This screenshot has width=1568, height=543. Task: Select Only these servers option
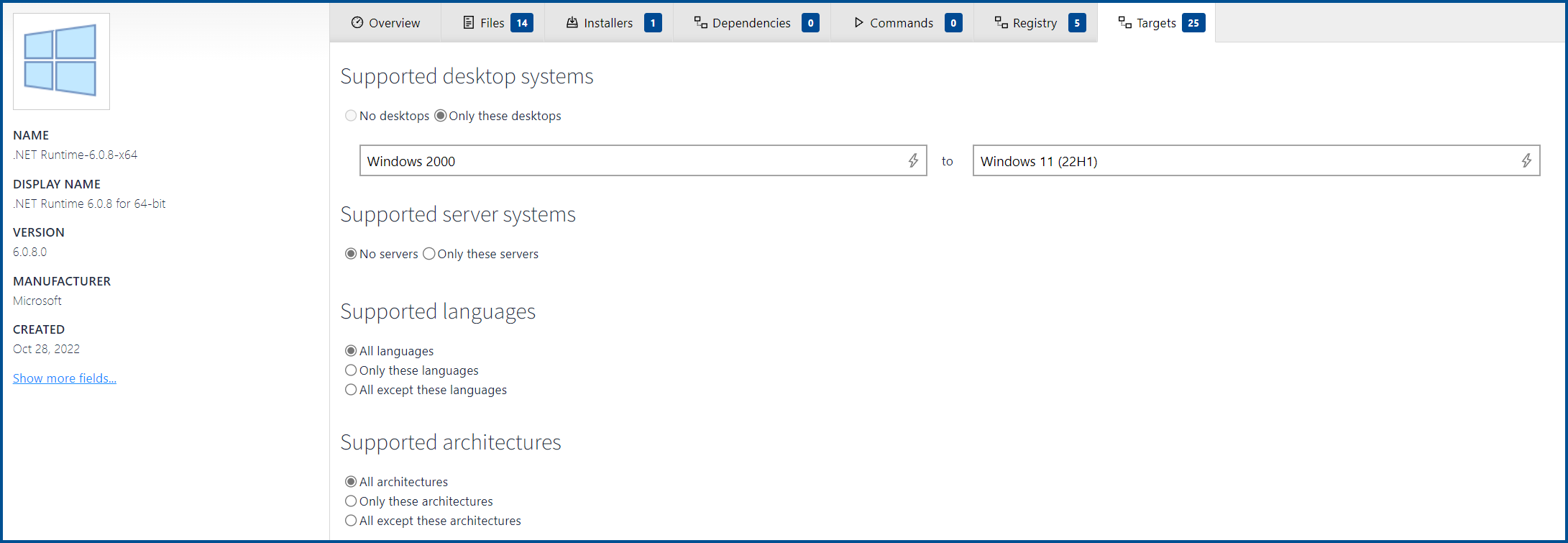click(429, 254)
